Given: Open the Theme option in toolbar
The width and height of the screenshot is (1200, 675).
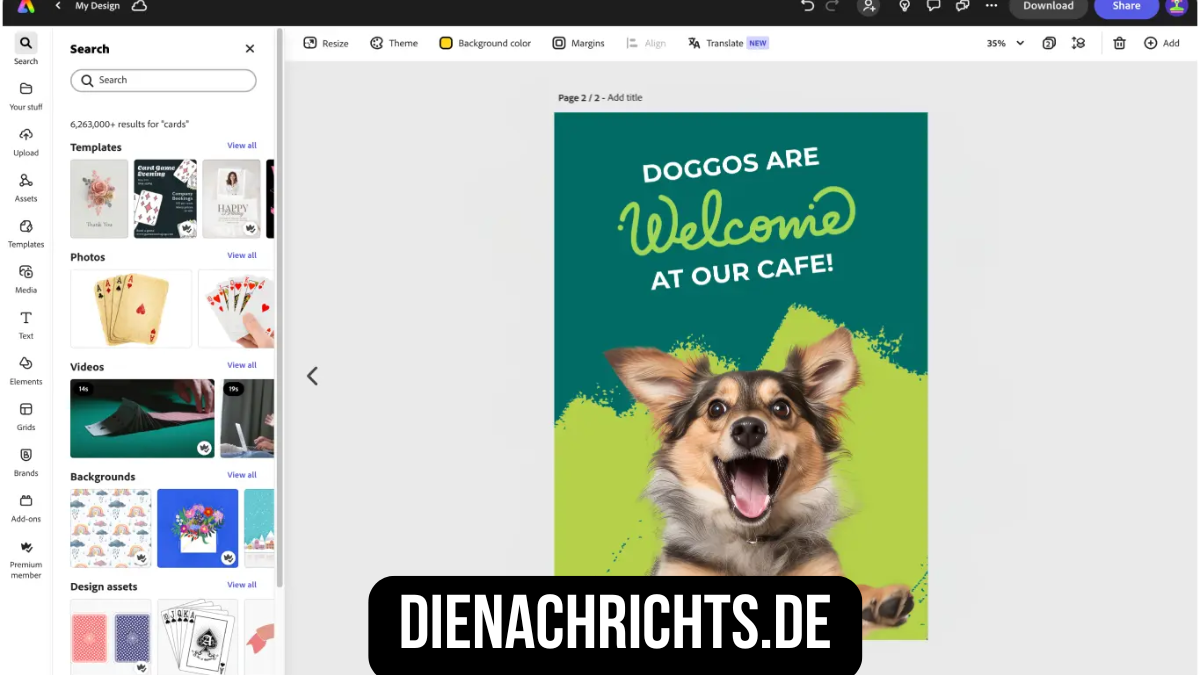Looking at the screenshot, I should [393, 43].
